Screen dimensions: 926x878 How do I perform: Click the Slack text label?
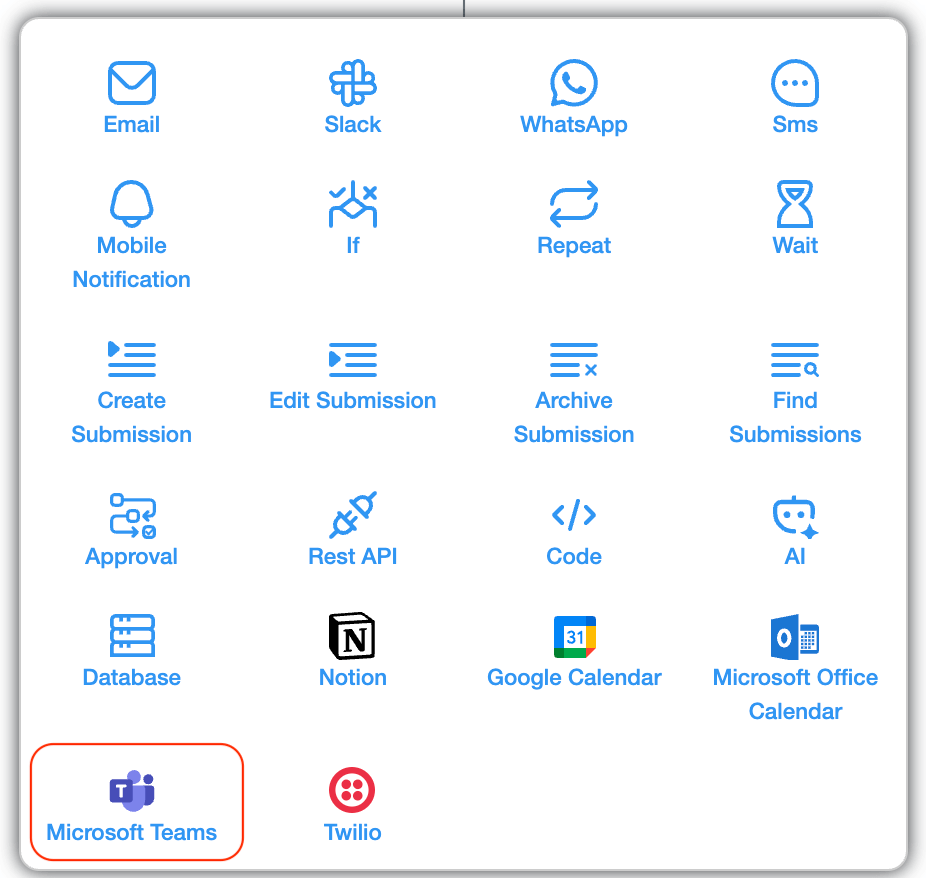pyautogui.click(x=353, y=125)
